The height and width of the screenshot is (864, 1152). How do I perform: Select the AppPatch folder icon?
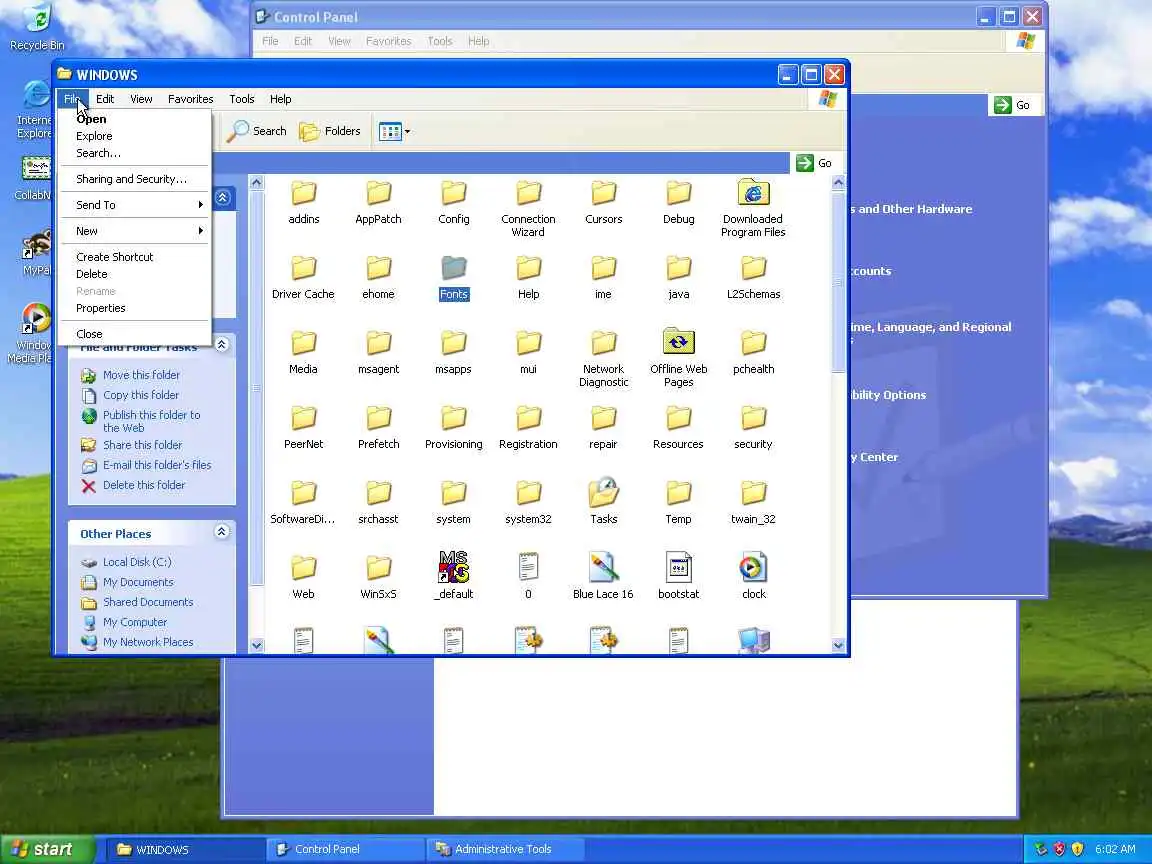click(x=378, y=193)
